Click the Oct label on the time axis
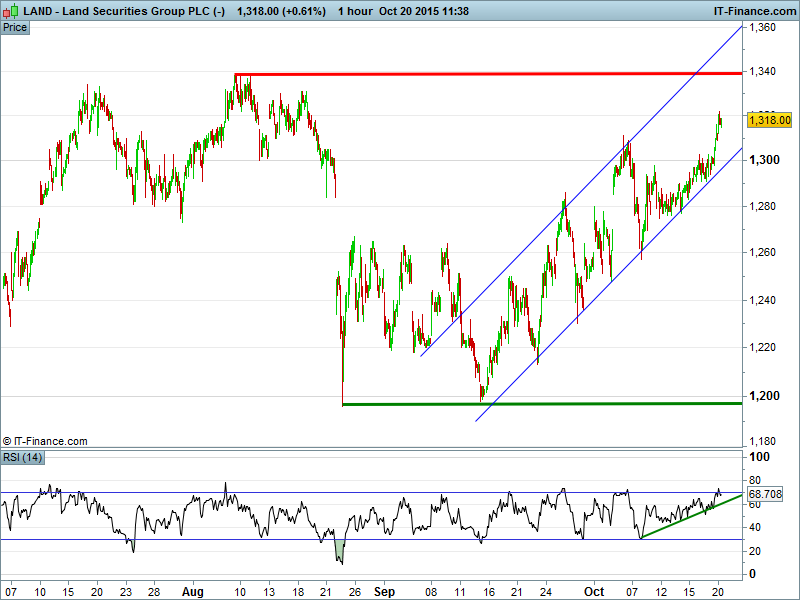This screenshot has width=800, height=600. click(594, 592)
